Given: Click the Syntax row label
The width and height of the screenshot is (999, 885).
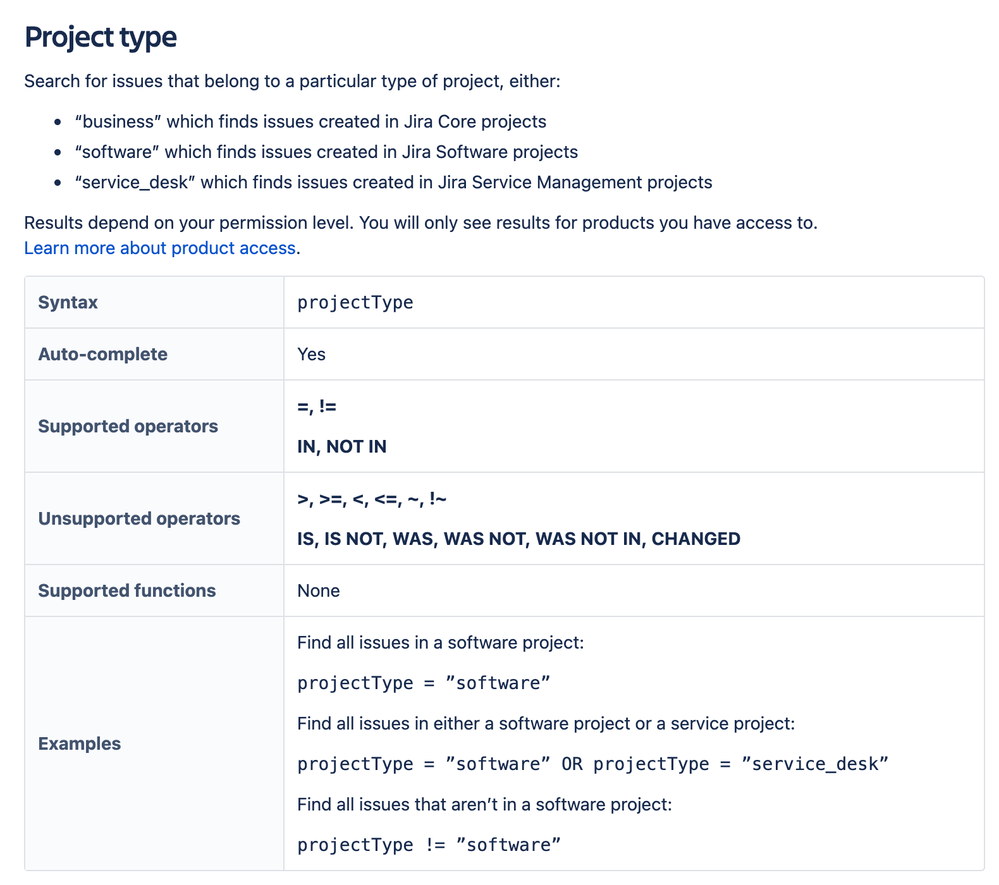Looking at the screenshot, I should coord(68,302).
